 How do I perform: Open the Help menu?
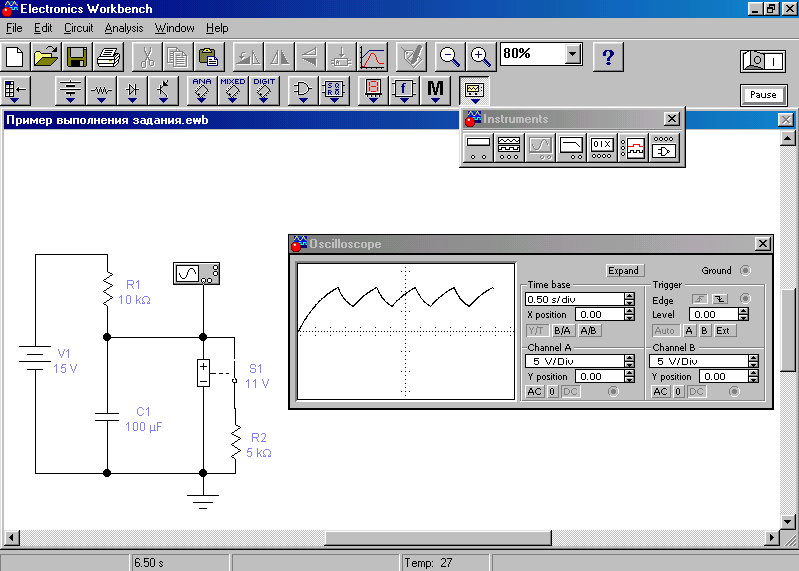(x=217, y=28)
